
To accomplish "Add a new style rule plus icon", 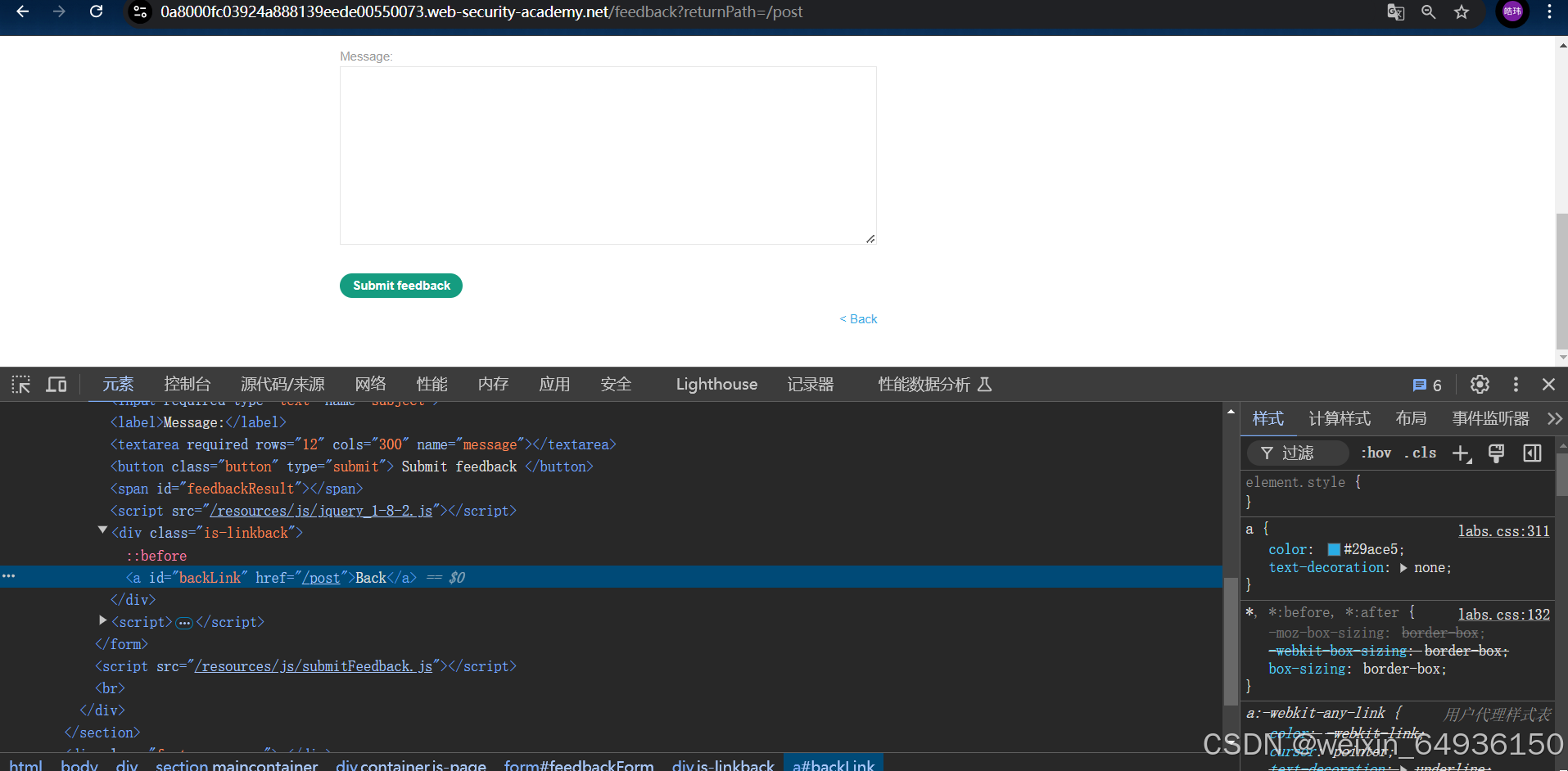I will tap(1462, 453).
